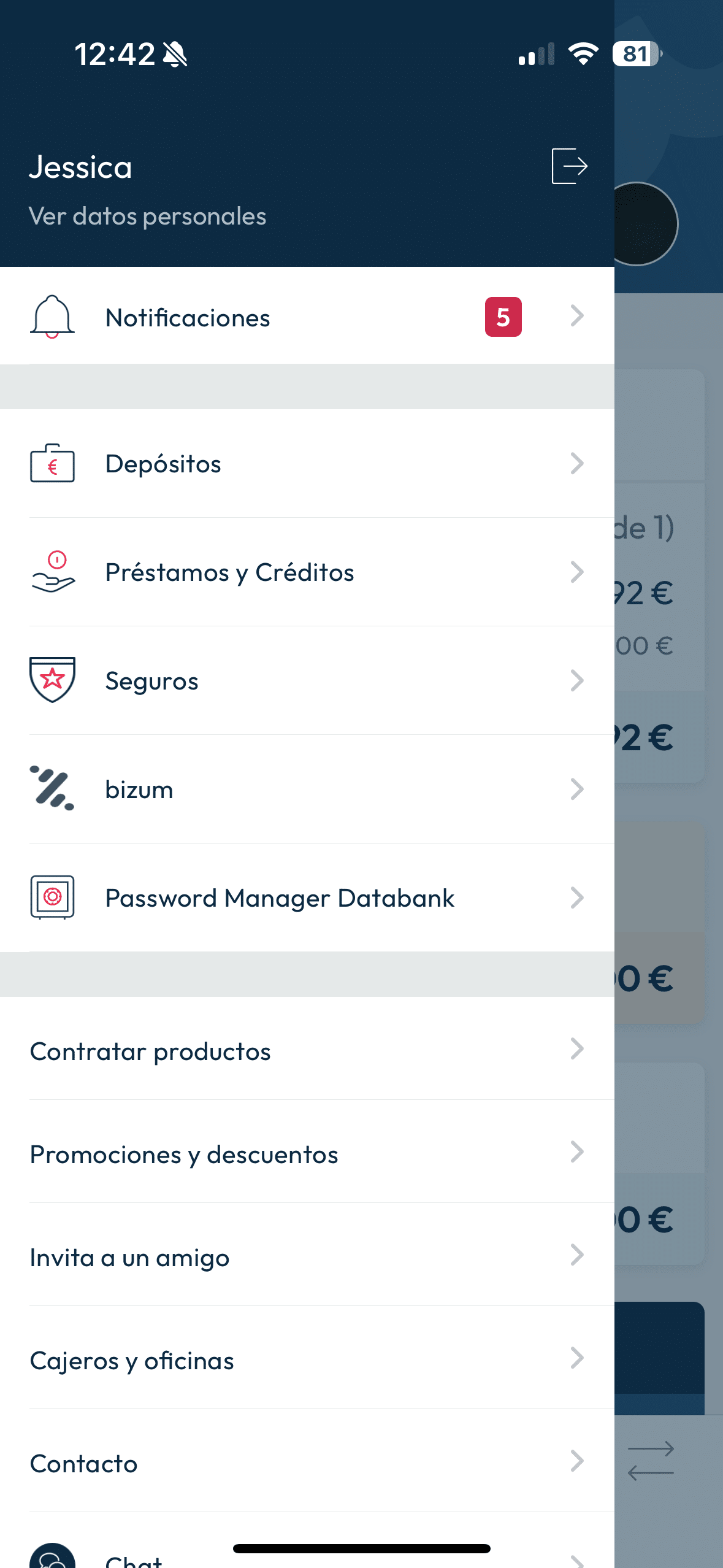Select the Password Manager Databank label
The height and width of the screenshot is (1568, 723).
(x=280, y=898)
